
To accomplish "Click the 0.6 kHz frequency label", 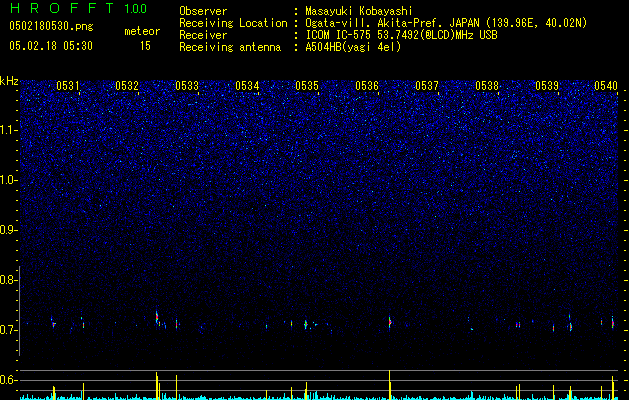I will coord(9,380).
